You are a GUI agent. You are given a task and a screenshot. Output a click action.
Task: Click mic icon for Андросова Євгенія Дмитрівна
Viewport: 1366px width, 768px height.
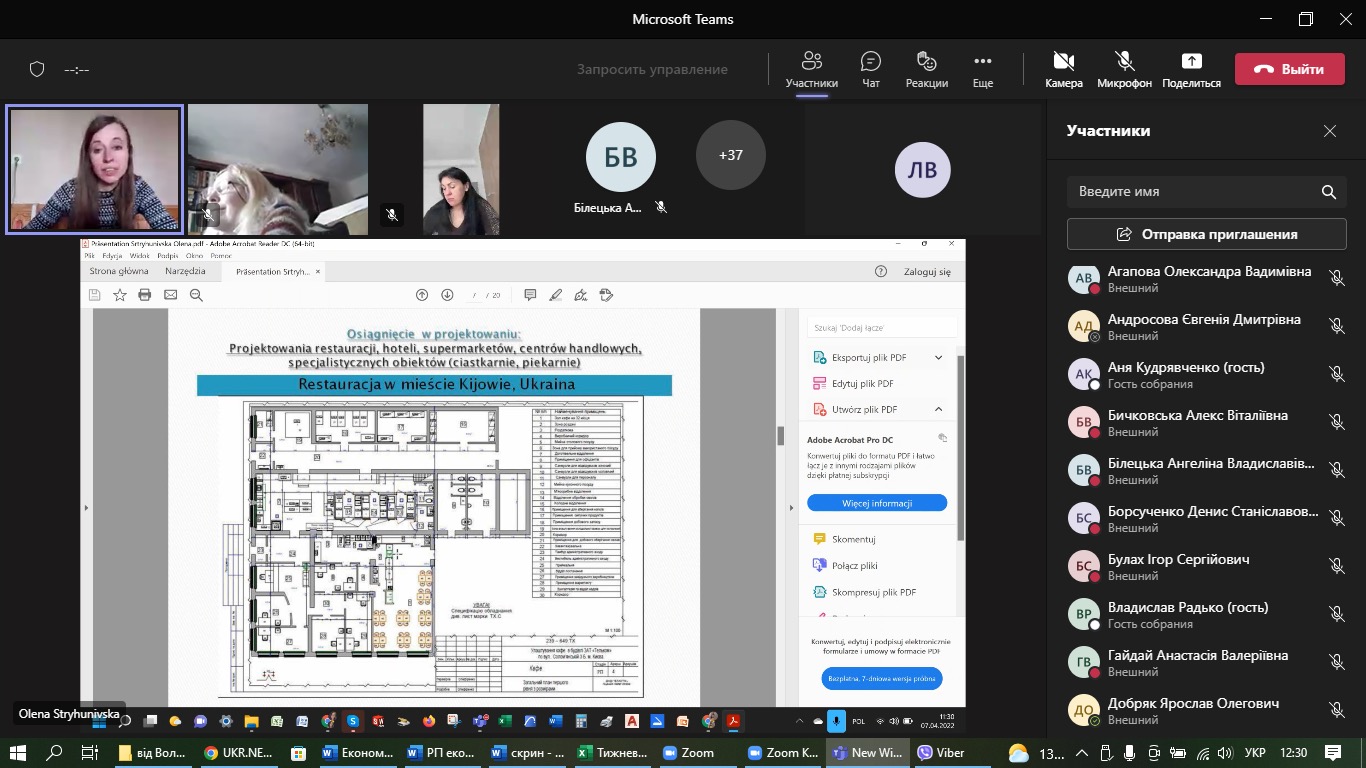point(1336,326)
